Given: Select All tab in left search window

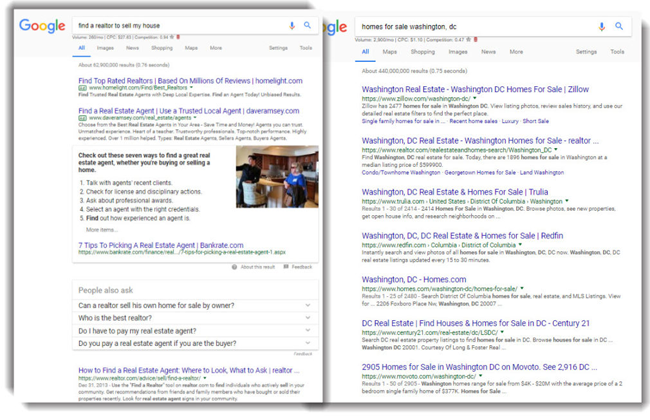Looking at the screenshot, I should tap(82, 48).
